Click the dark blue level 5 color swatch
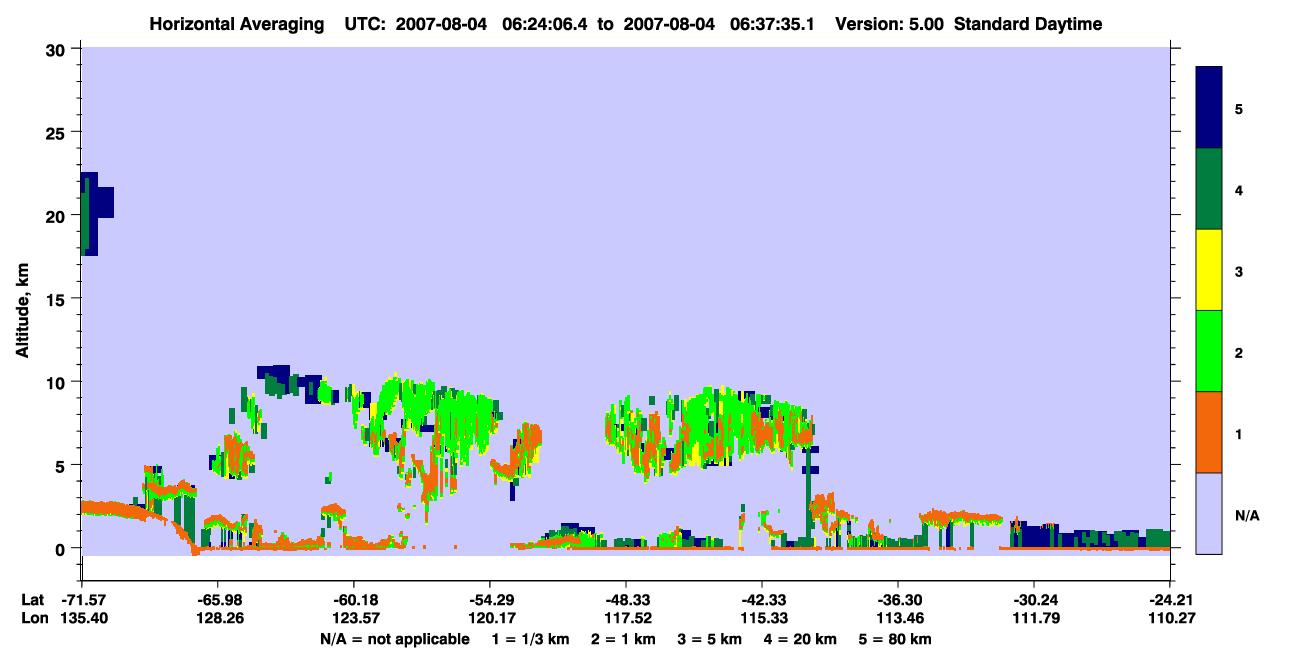The image size is (1300, 667). point(1209,107)
